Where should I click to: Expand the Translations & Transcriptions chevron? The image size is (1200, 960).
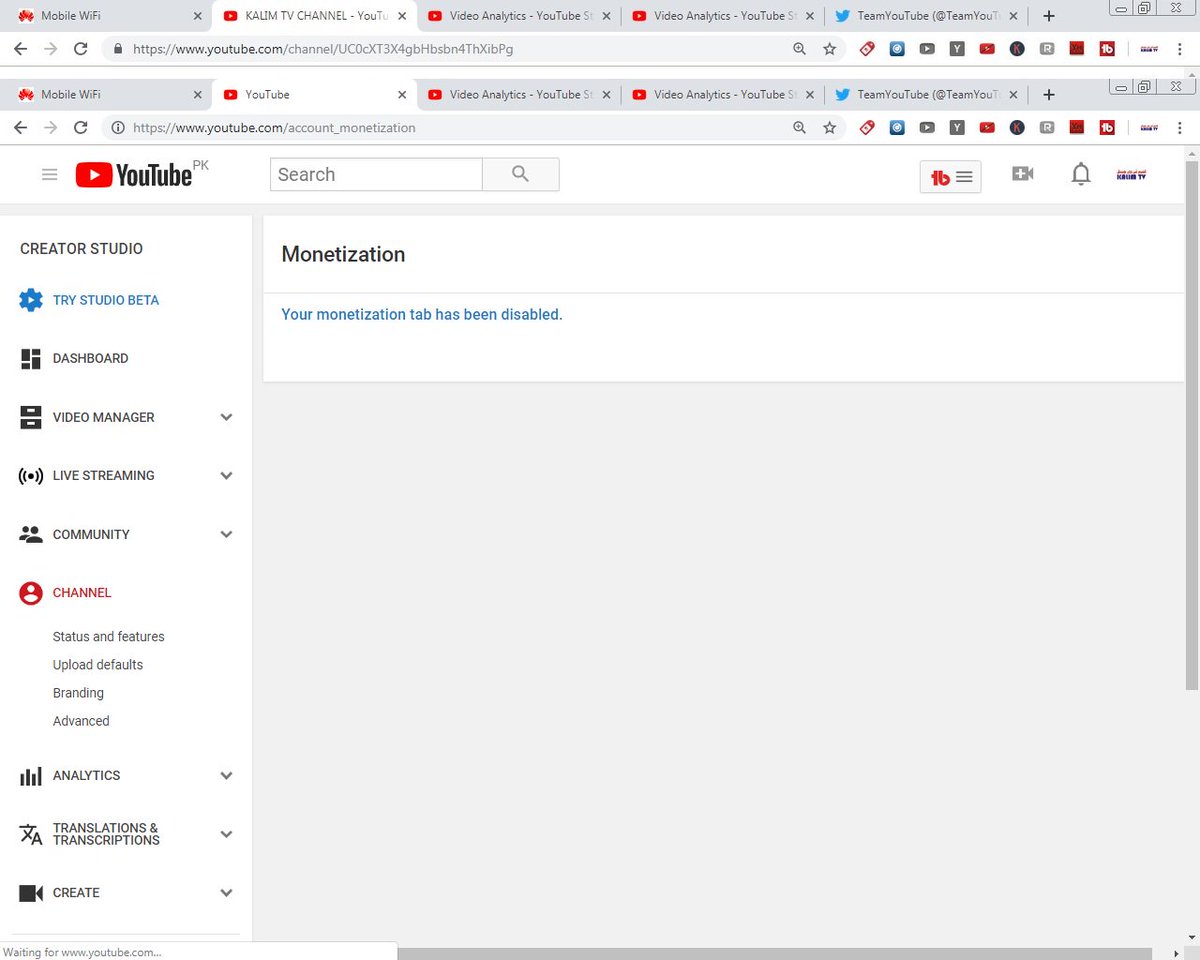(x=226, y=834)
